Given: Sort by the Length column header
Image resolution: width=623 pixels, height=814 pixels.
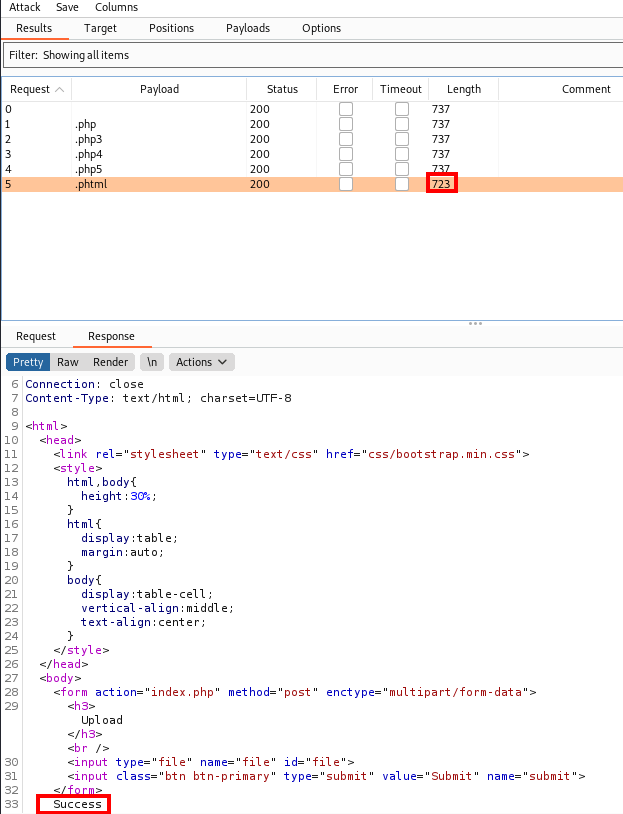Looking at the screenshot, I should point(464,89).
